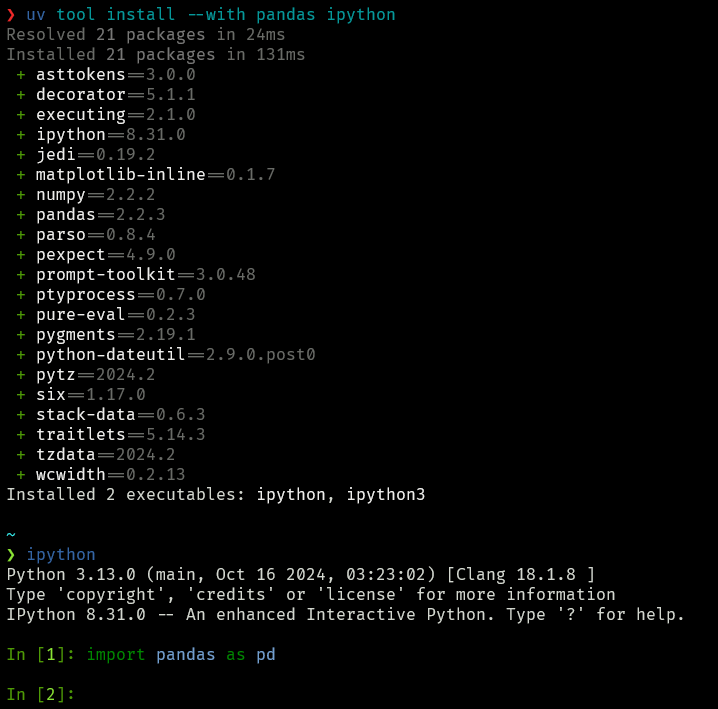Select the pytz==2024.2 package line
Image resolution: width=718 pixels, height=709 pixels.
tap(86, 375)
